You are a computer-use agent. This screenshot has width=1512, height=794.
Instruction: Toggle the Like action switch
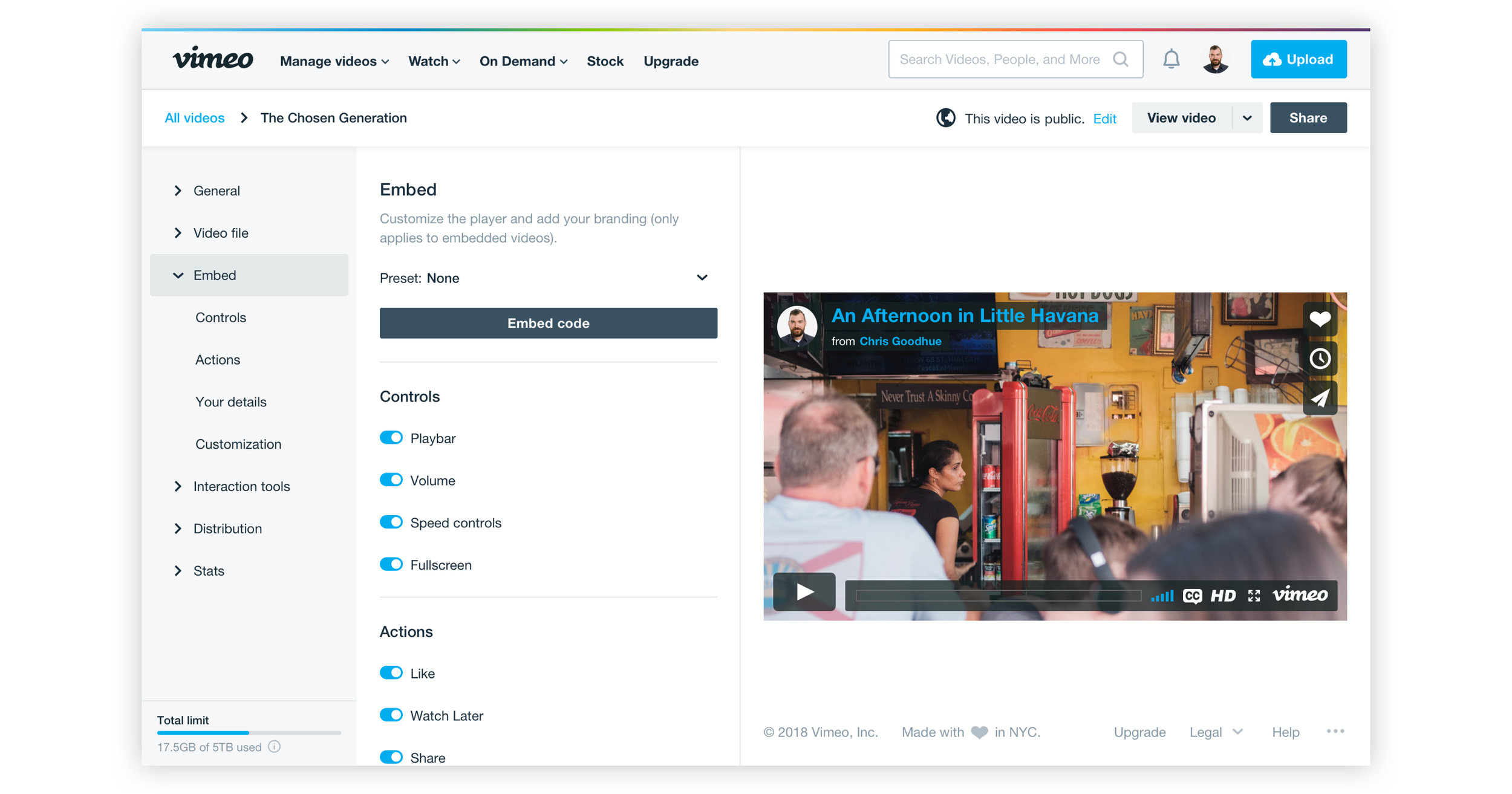point(391,673)
